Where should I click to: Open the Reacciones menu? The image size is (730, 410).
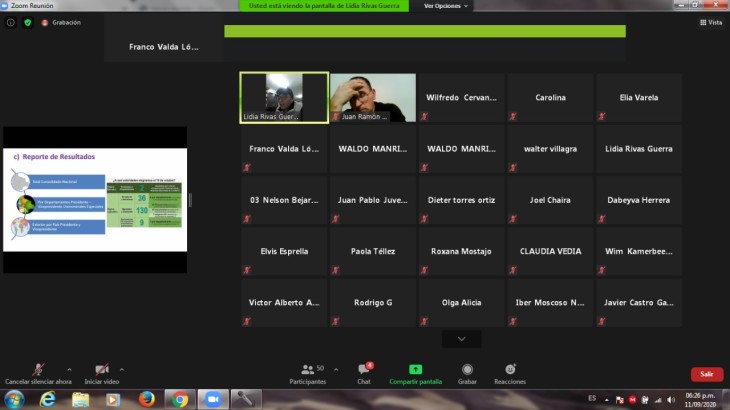pyautogui.click(x=510, y=371)
